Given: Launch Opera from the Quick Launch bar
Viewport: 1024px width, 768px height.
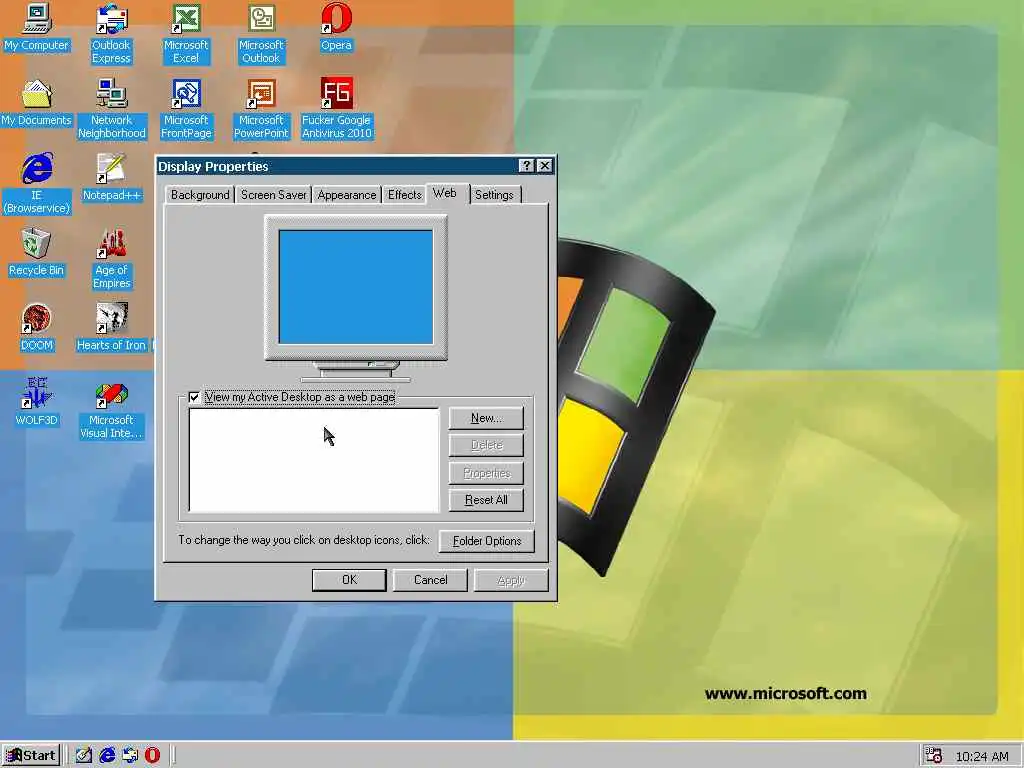Looking at the screenshot, I should pos(152,756).
